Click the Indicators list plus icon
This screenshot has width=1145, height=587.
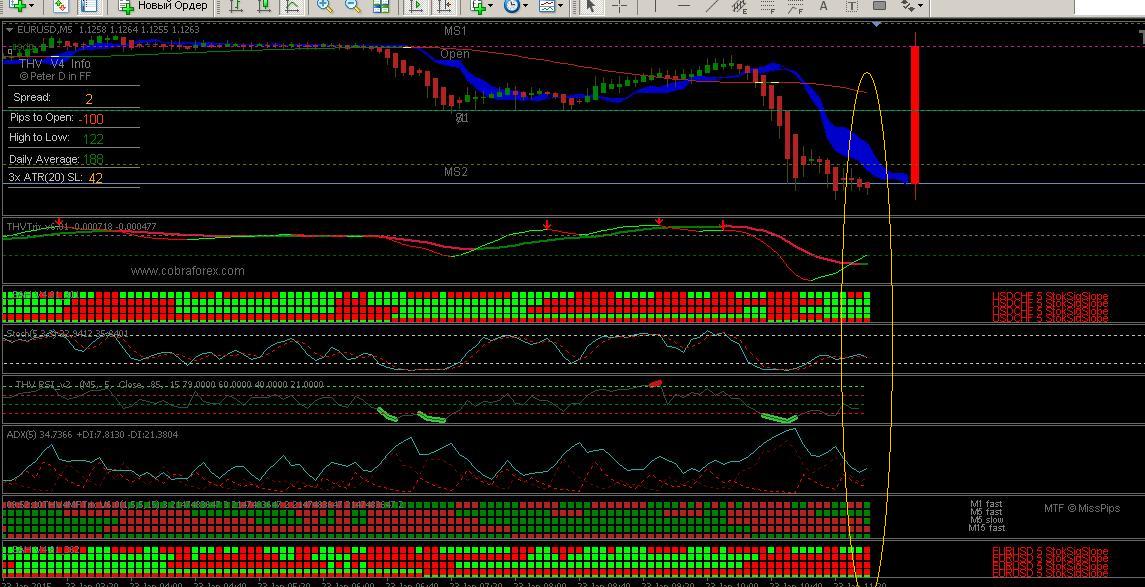tap(478, 6)
